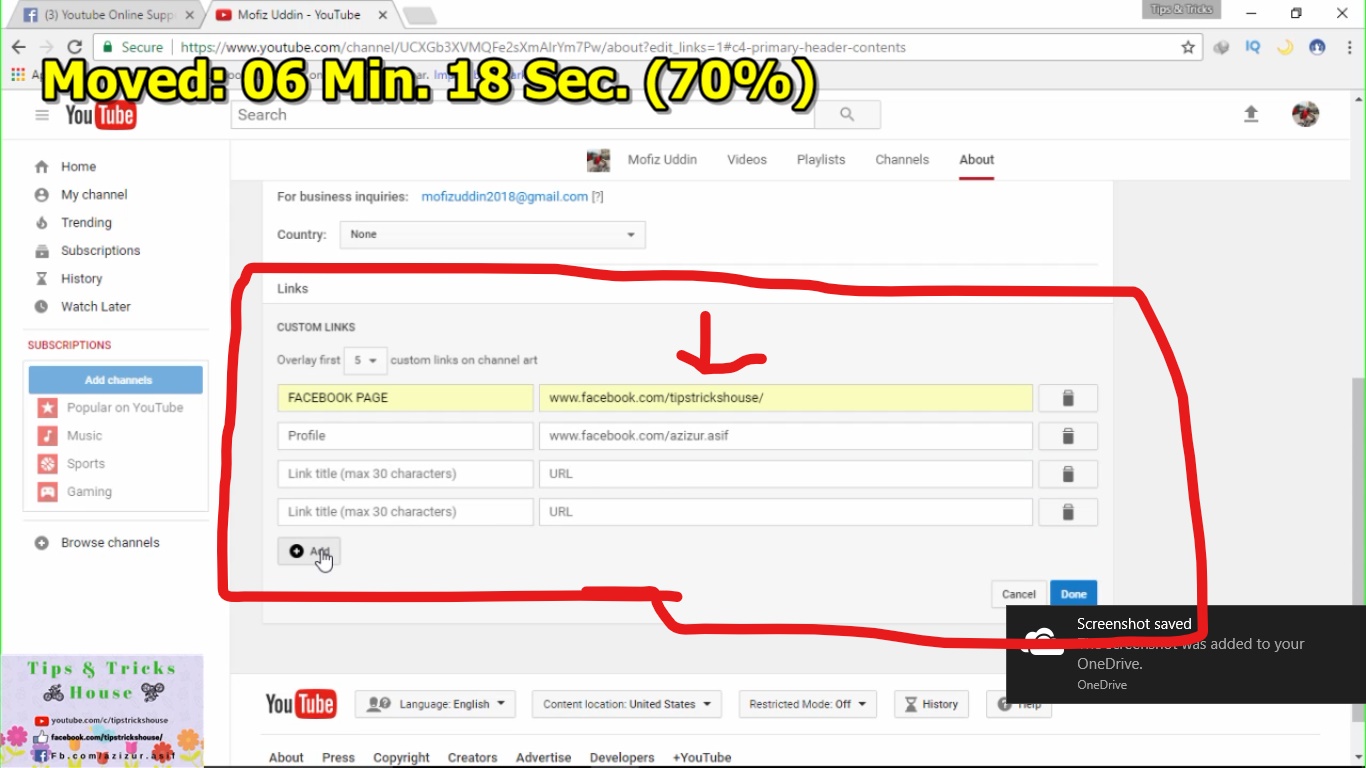
Task: Close the Mofiz Uddin browser tab
Action: 382,15
